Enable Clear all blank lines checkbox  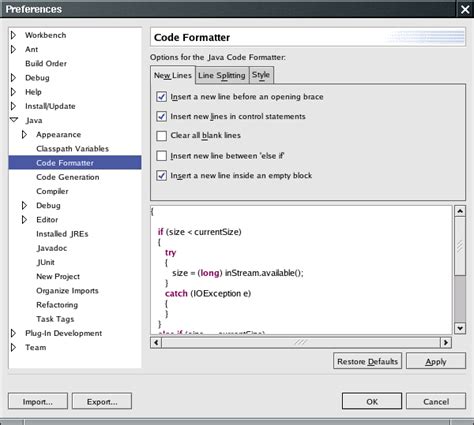pos(162,136)
